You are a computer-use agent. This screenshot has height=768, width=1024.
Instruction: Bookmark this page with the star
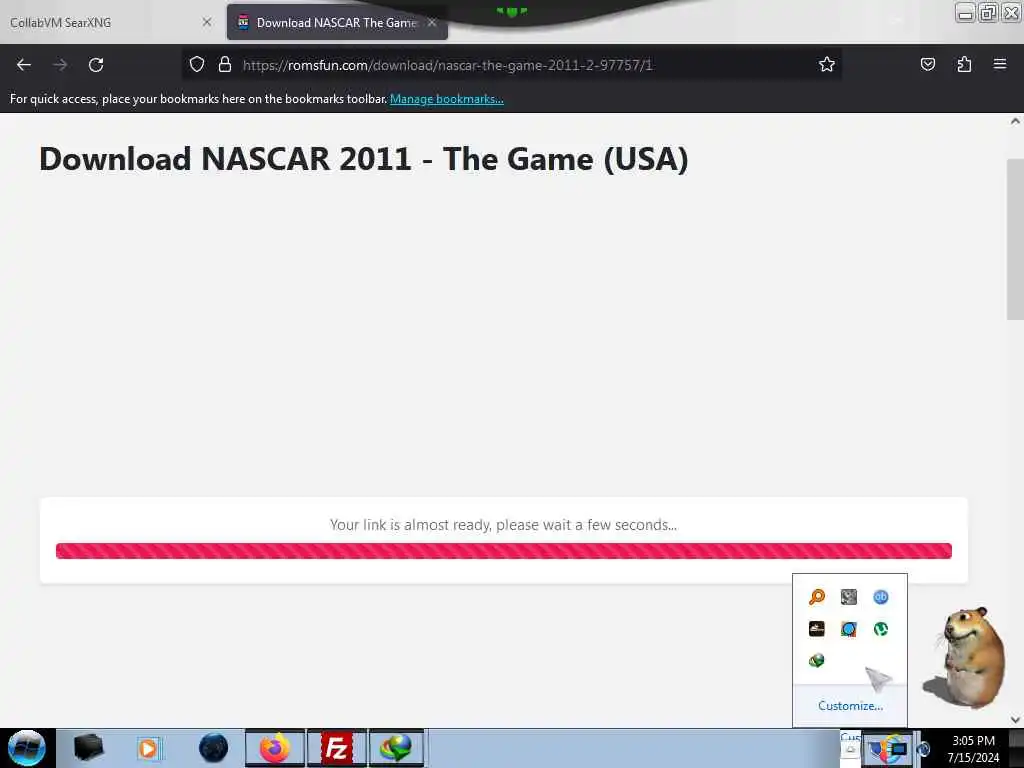[827, 64]
